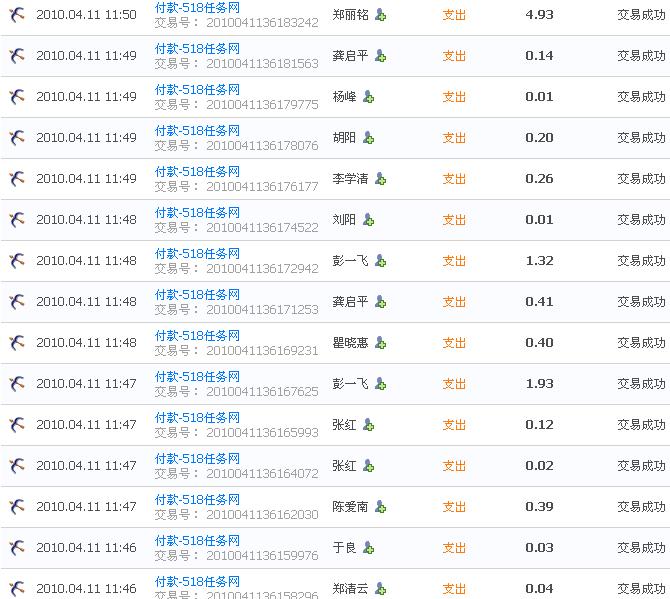670x599 pixels.
Task: Click add-contact icon beside 郑清云
Action: click(381, 589)
